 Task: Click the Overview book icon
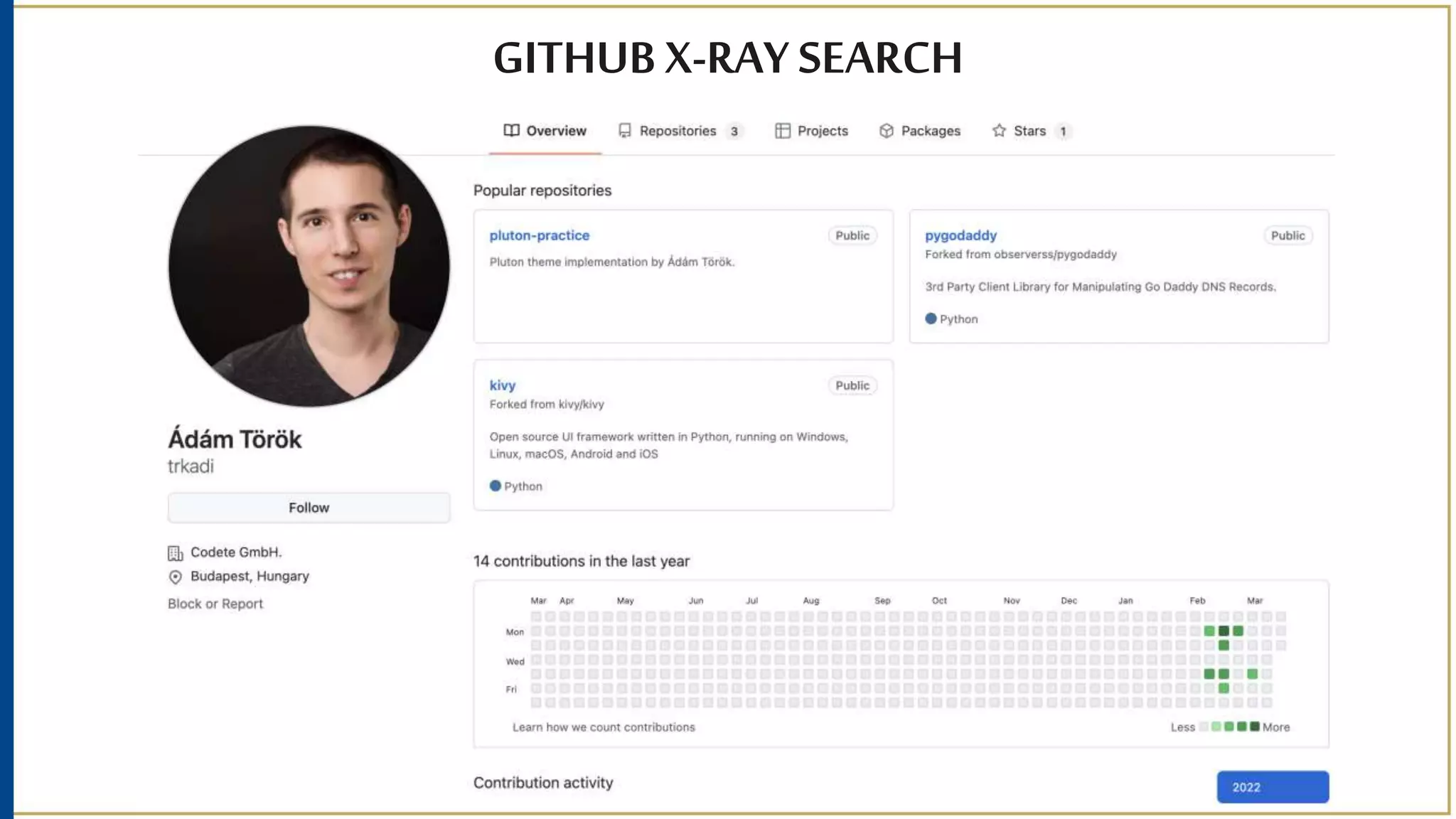tap(511, 131)
